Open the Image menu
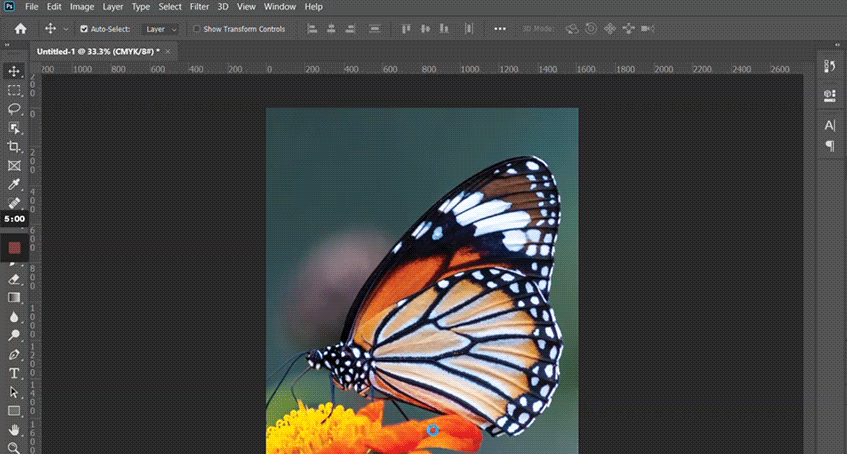Screen dimensions: 847x454 (82, 7)
